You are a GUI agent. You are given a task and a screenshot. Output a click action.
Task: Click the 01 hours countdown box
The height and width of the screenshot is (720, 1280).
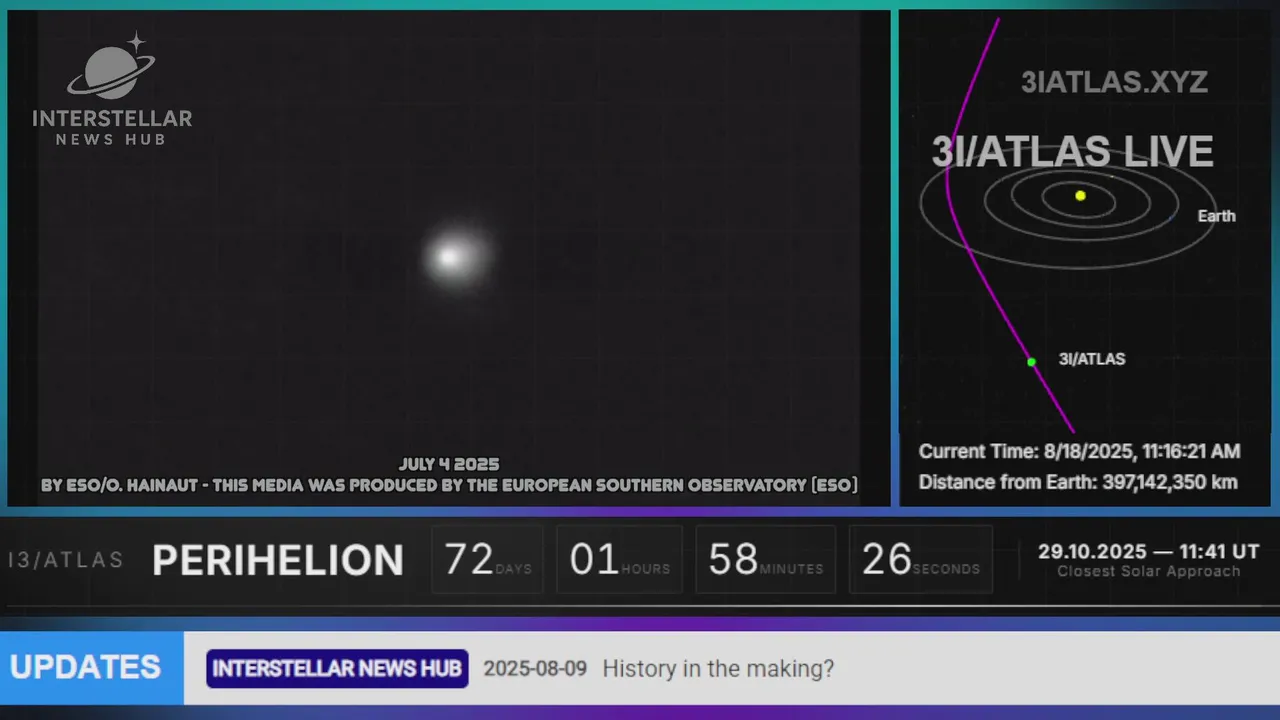(x=619, y=560)
